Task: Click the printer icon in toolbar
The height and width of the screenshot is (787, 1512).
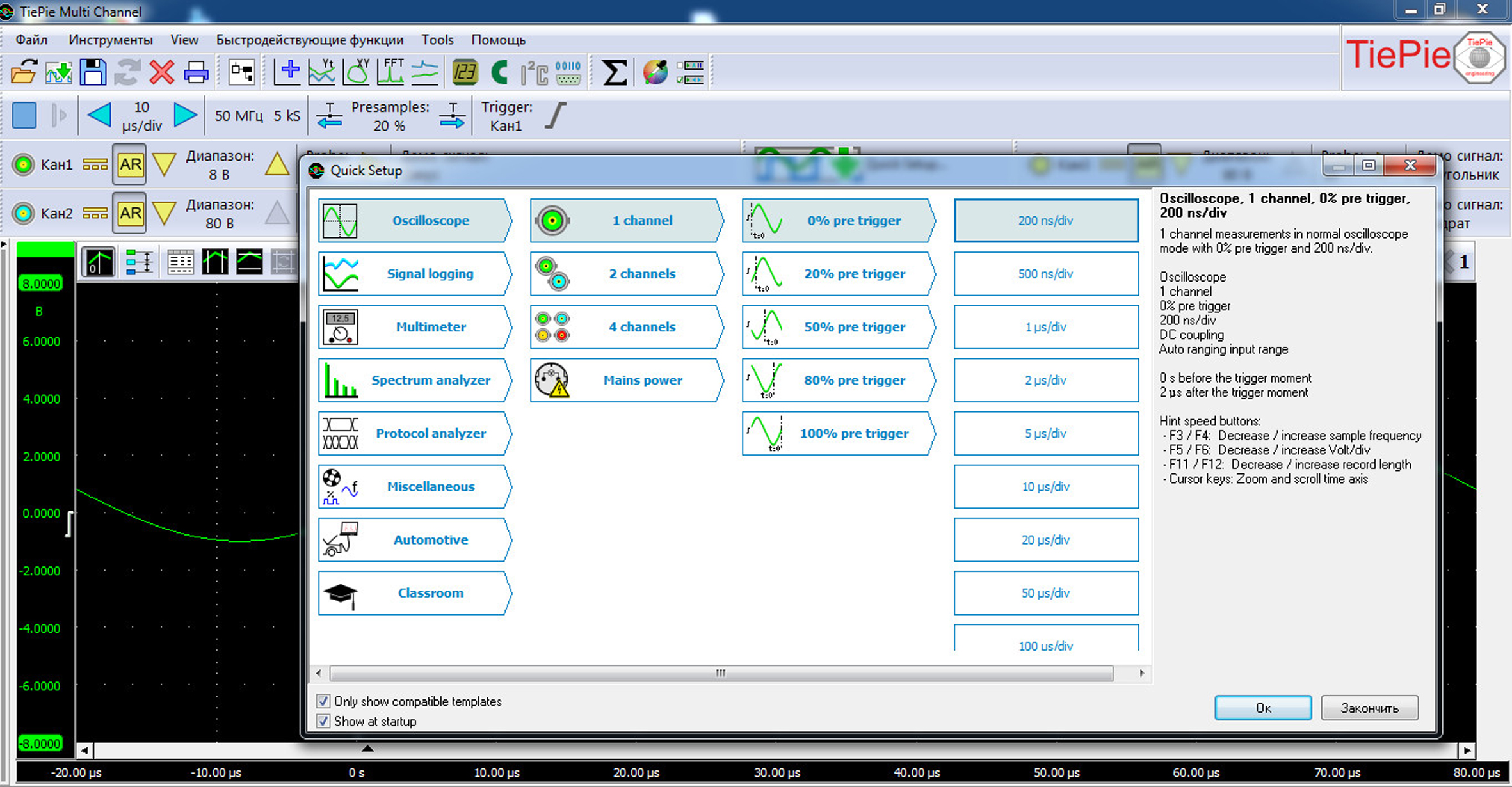Action: click(196, 72)
